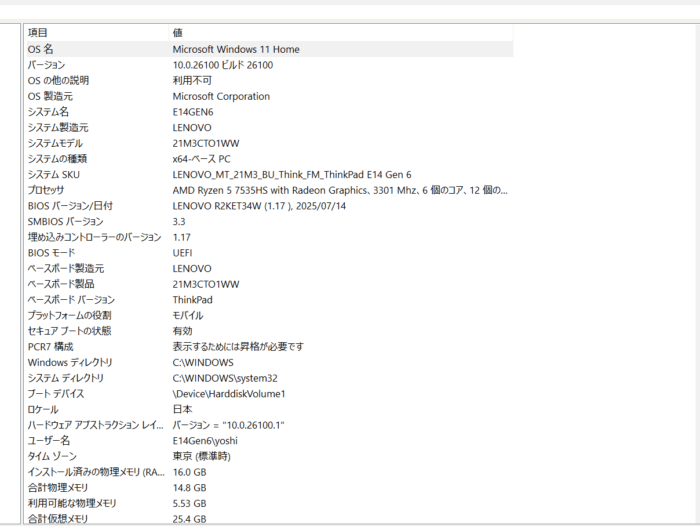Select the タイム ゾーン row

point(52,456)
